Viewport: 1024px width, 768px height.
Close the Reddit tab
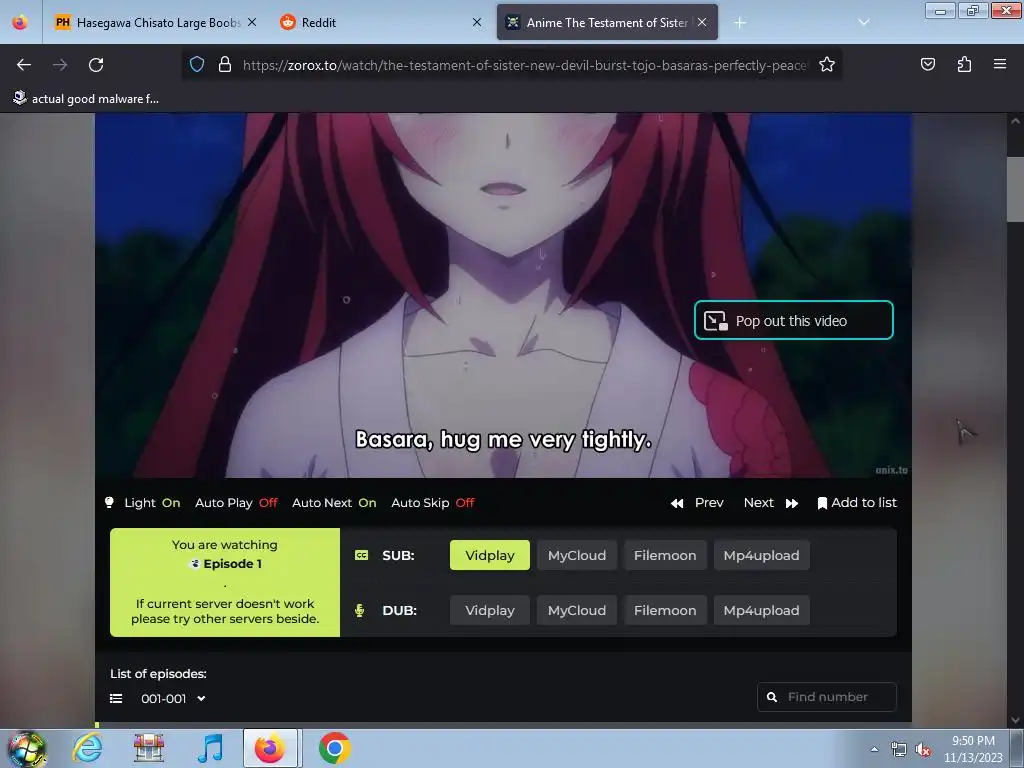(477, 23)
